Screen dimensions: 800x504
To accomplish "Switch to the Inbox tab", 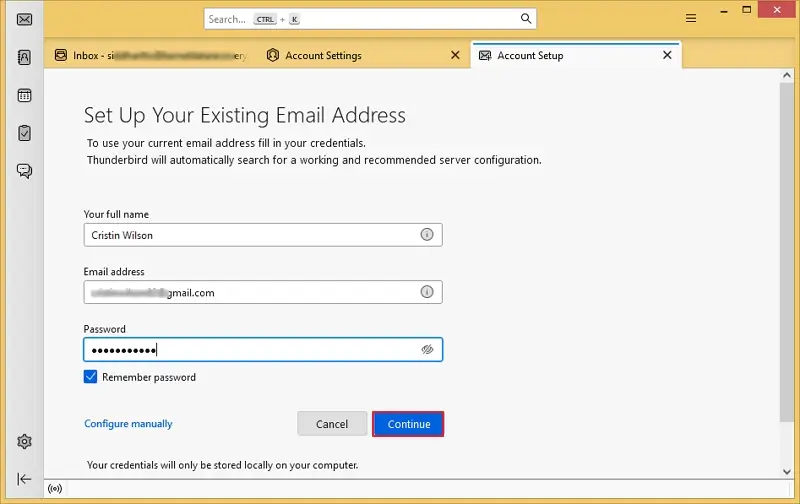I will coord(151,55).
